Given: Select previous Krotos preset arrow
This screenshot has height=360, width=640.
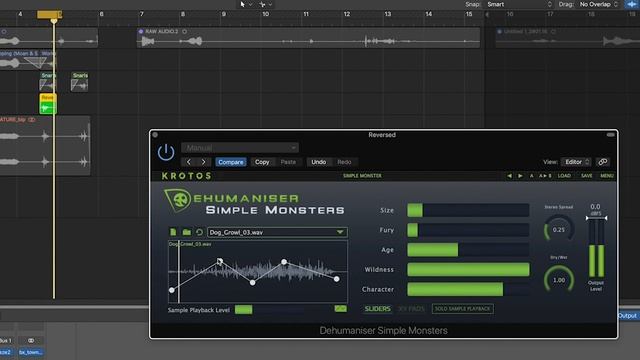Looking at the screenshot, I should pyautogui.click(x=509, y=176).
